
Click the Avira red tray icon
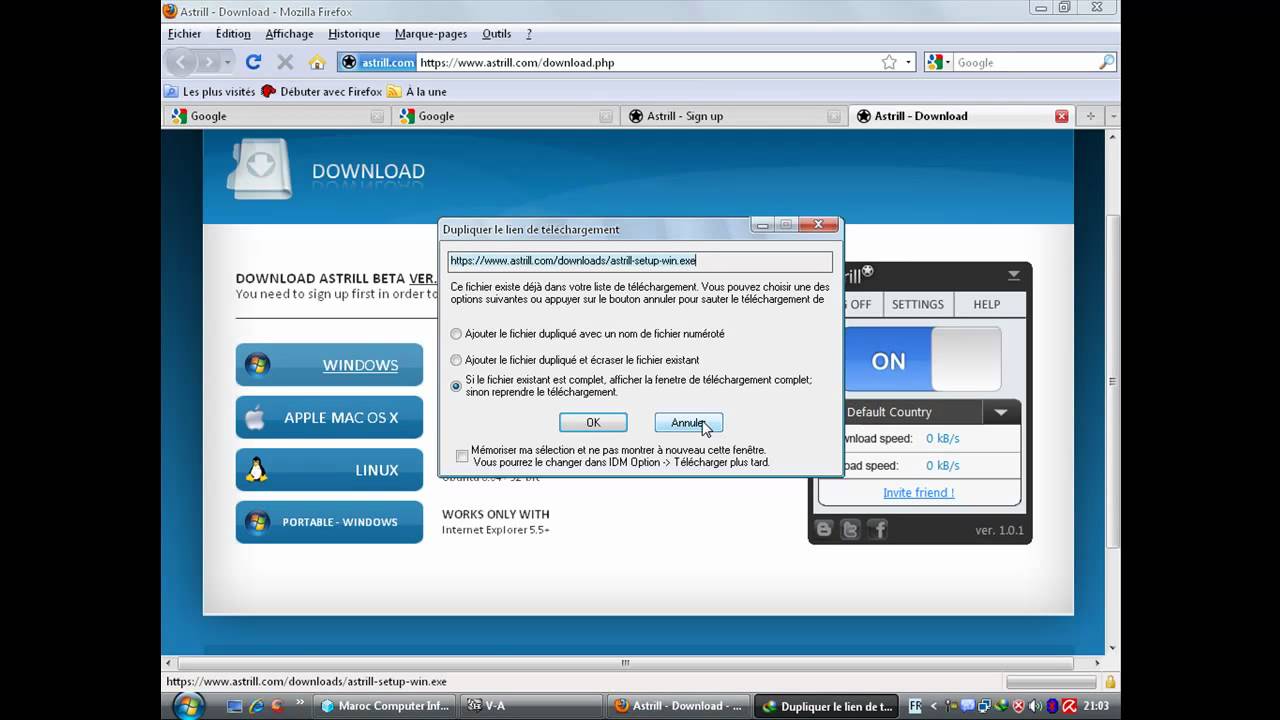pyautogui.click(x=1068, y=706)
